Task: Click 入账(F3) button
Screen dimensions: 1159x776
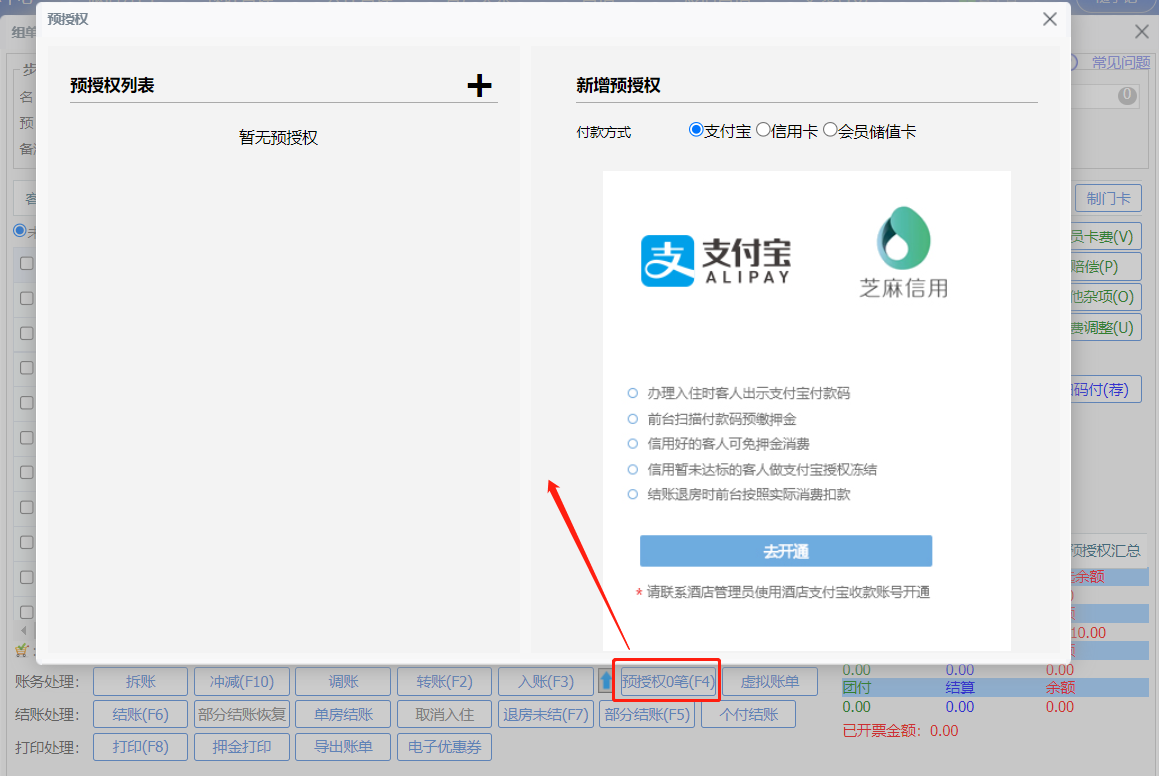Action: click(545, 681)
